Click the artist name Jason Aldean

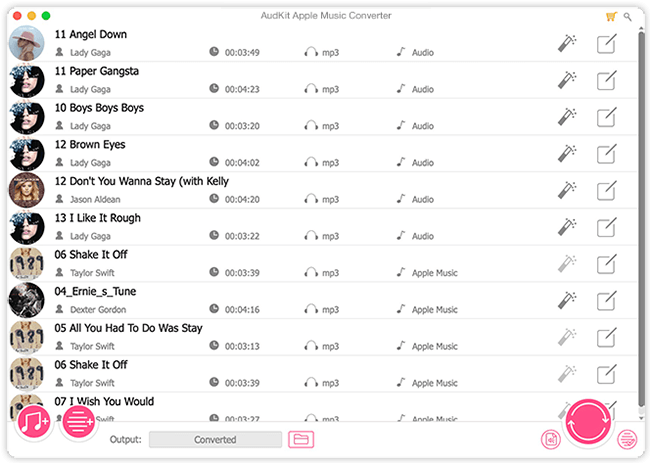(x=95, y=200)
